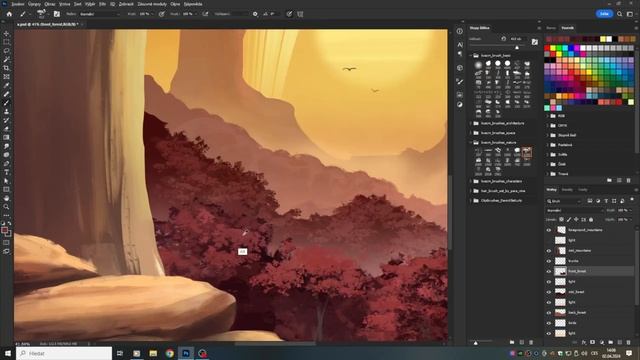Expand the RGB swatch folder
Viewport: 640px width, 360px height.
[x=548, y=116]
